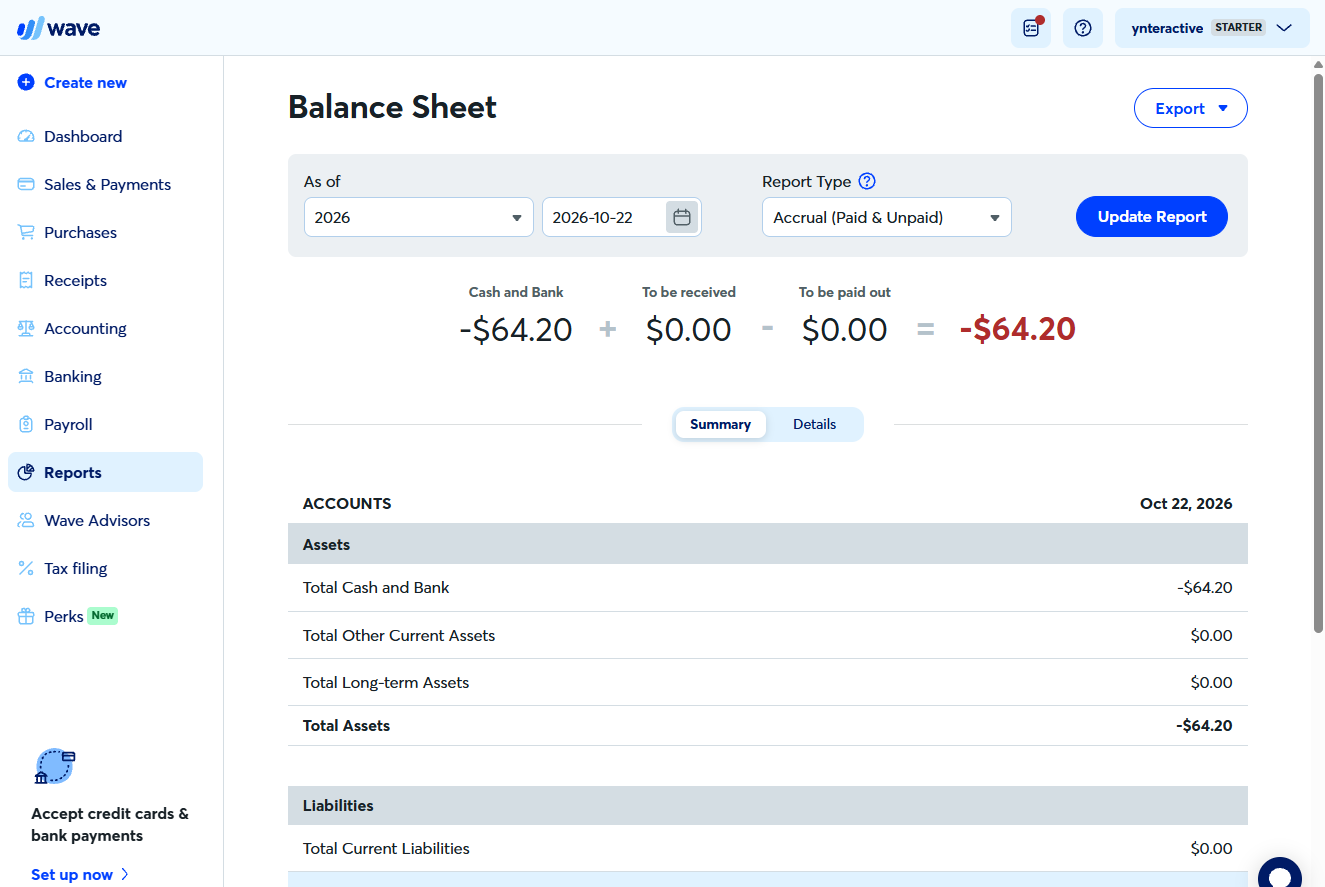Click the Total Assets row label
Image resolution: width=1325 pixels, height=887 pixels.
[x=346, y=726]
